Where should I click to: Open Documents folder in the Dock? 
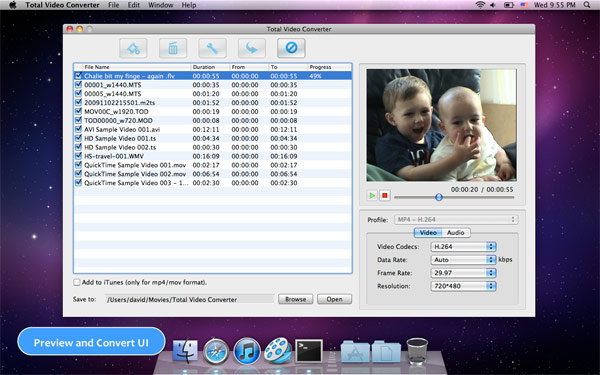coord(386,352)
